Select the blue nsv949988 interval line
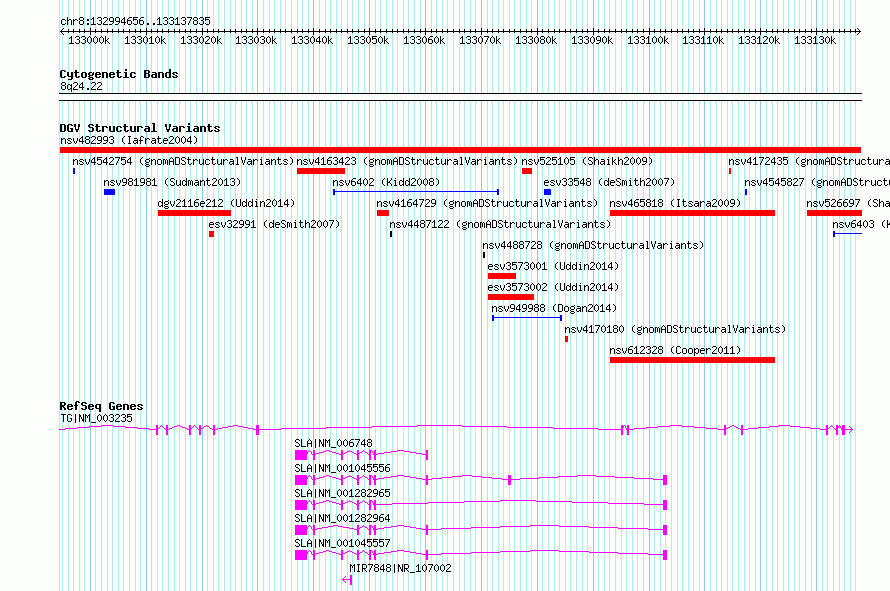The height and width of the screenshot is (591, 890). point(527,318)
